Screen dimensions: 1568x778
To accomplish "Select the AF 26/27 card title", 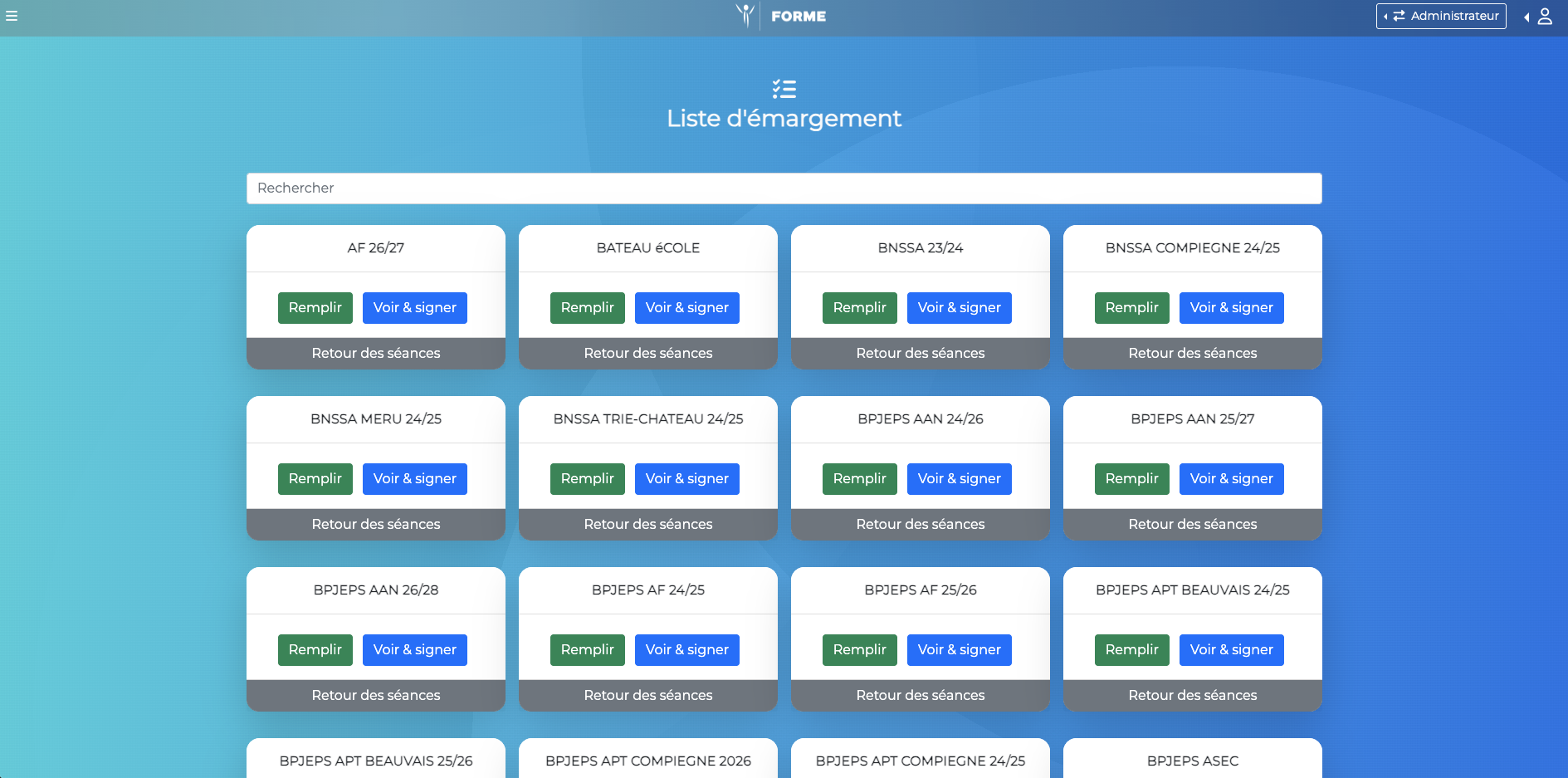I will [376, 248].
